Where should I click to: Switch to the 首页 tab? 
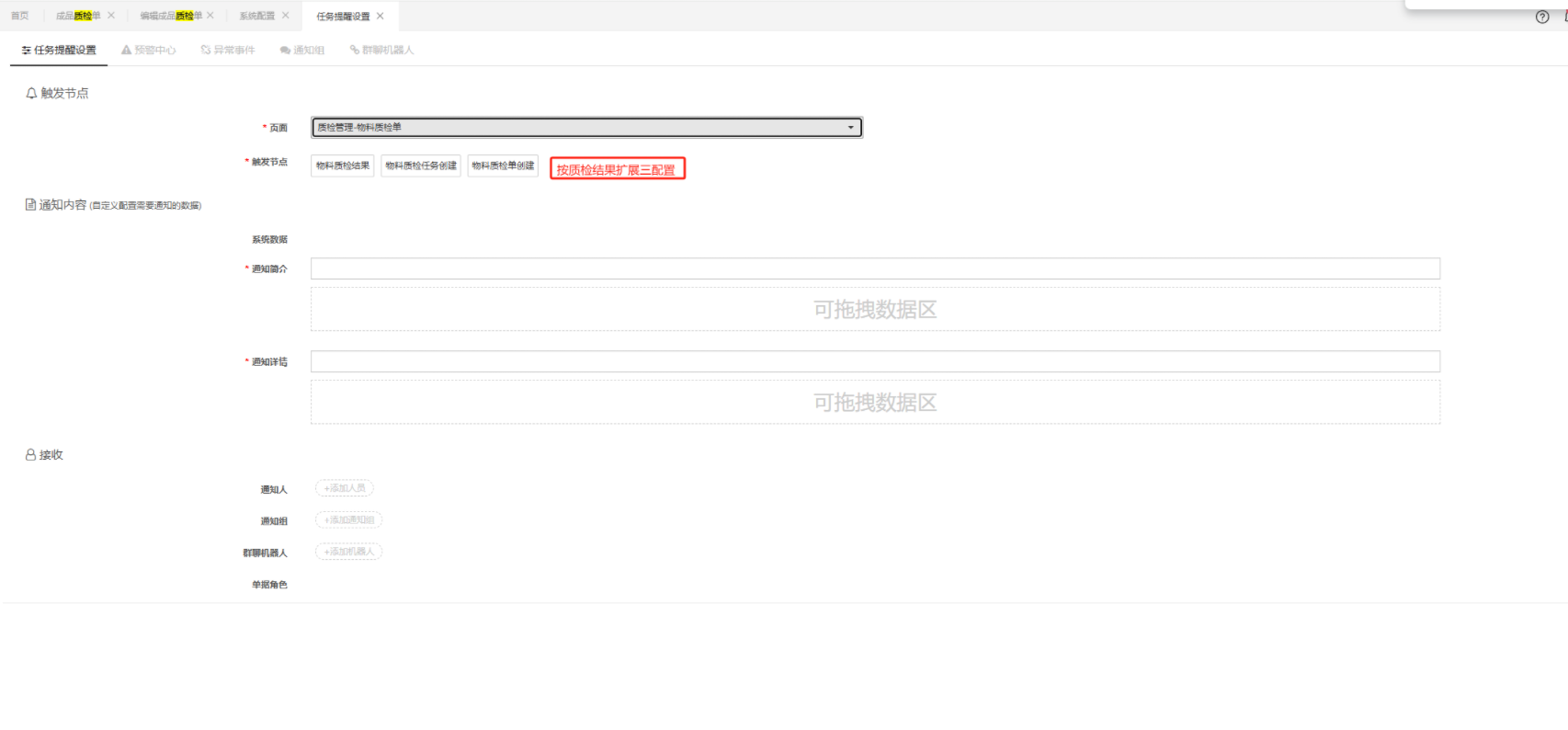[x=19, y=16]
